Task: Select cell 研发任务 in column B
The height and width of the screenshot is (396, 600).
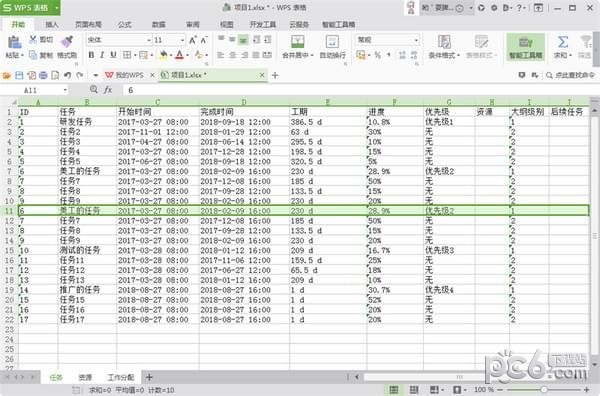Action: pyautogui.click(x=87, y=122)
